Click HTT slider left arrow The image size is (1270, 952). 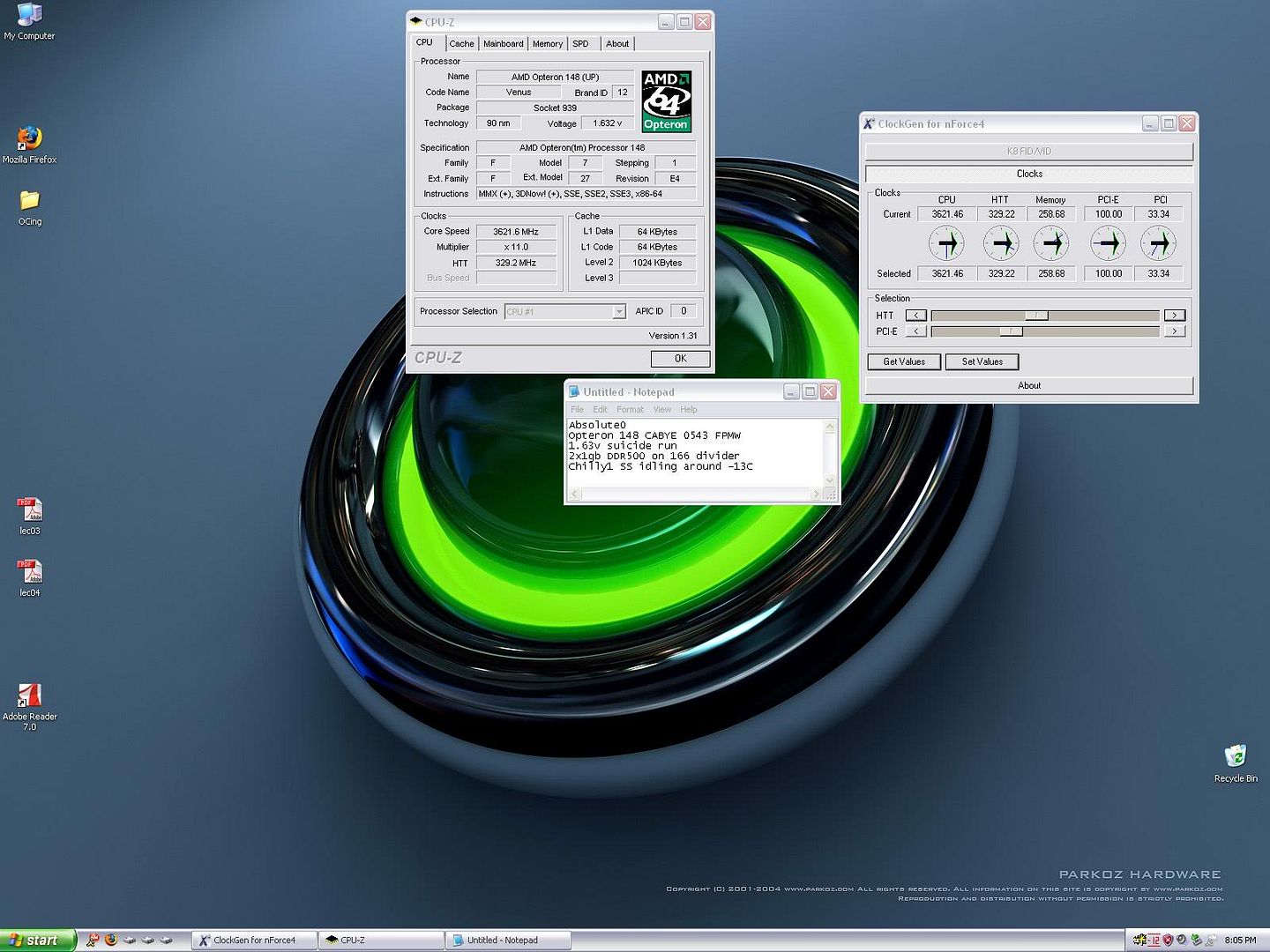pyautogui.click(x=916, y=316)
